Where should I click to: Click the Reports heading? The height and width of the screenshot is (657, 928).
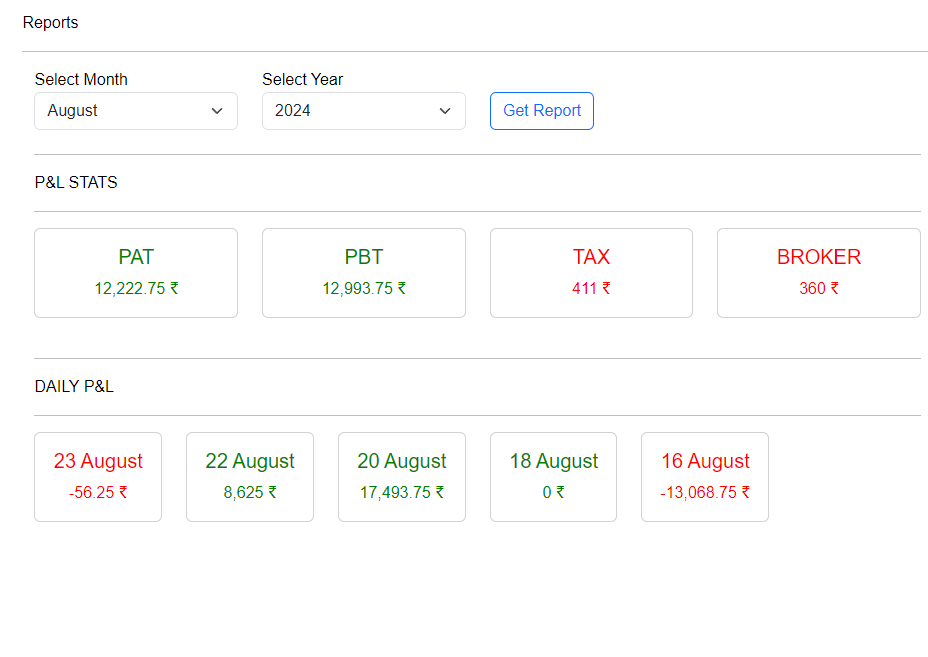50,22
